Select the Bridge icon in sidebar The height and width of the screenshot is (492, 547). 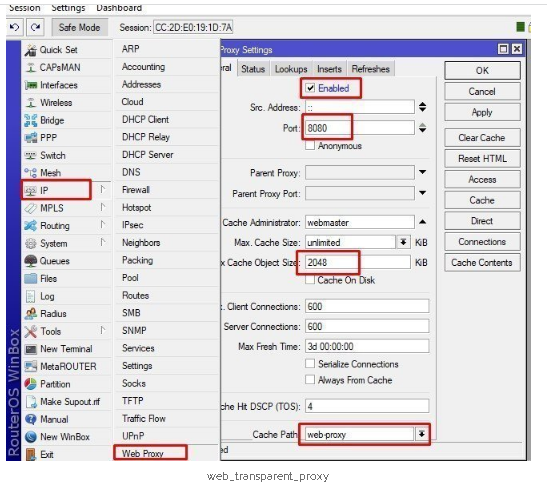pyautogui.click(x=31, y=120)
